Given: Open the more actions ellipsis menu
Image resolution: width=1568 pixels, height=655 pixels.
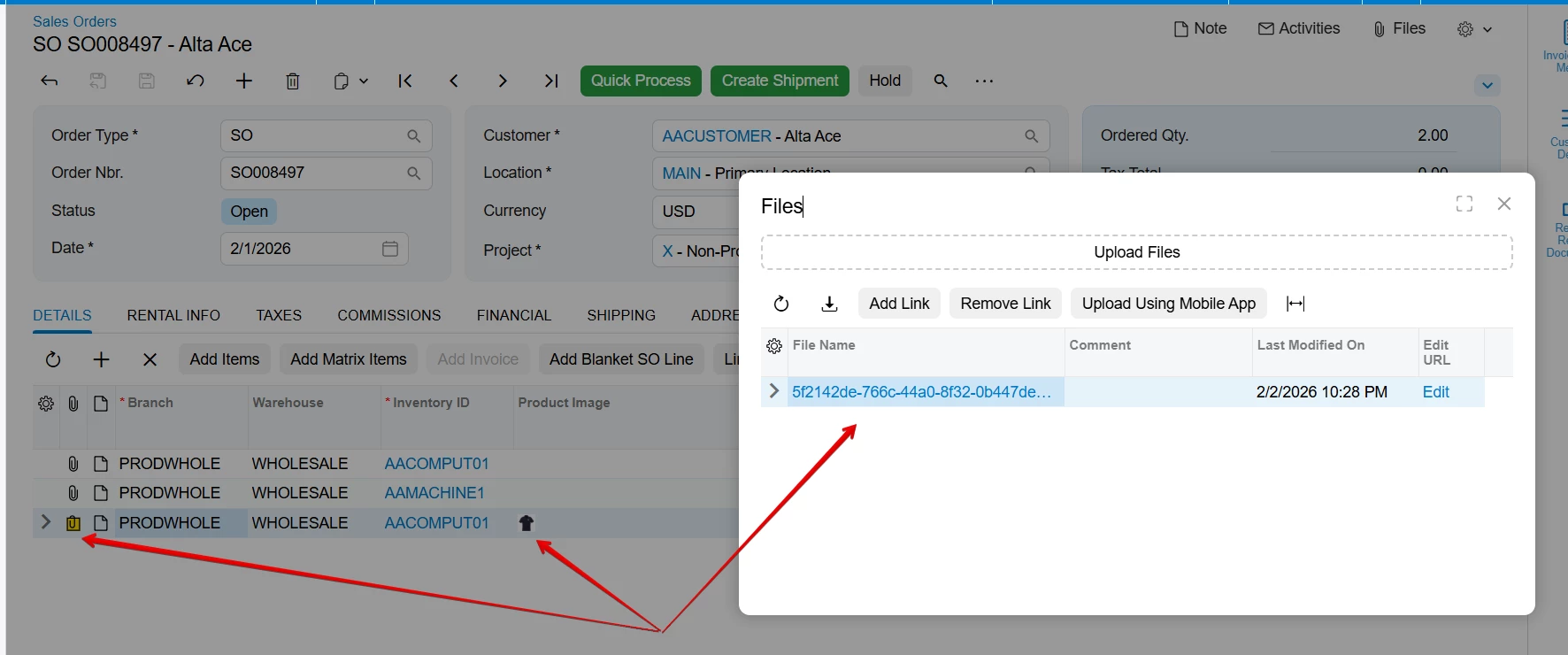Looking at the screenshot, I should coord(984,81).
